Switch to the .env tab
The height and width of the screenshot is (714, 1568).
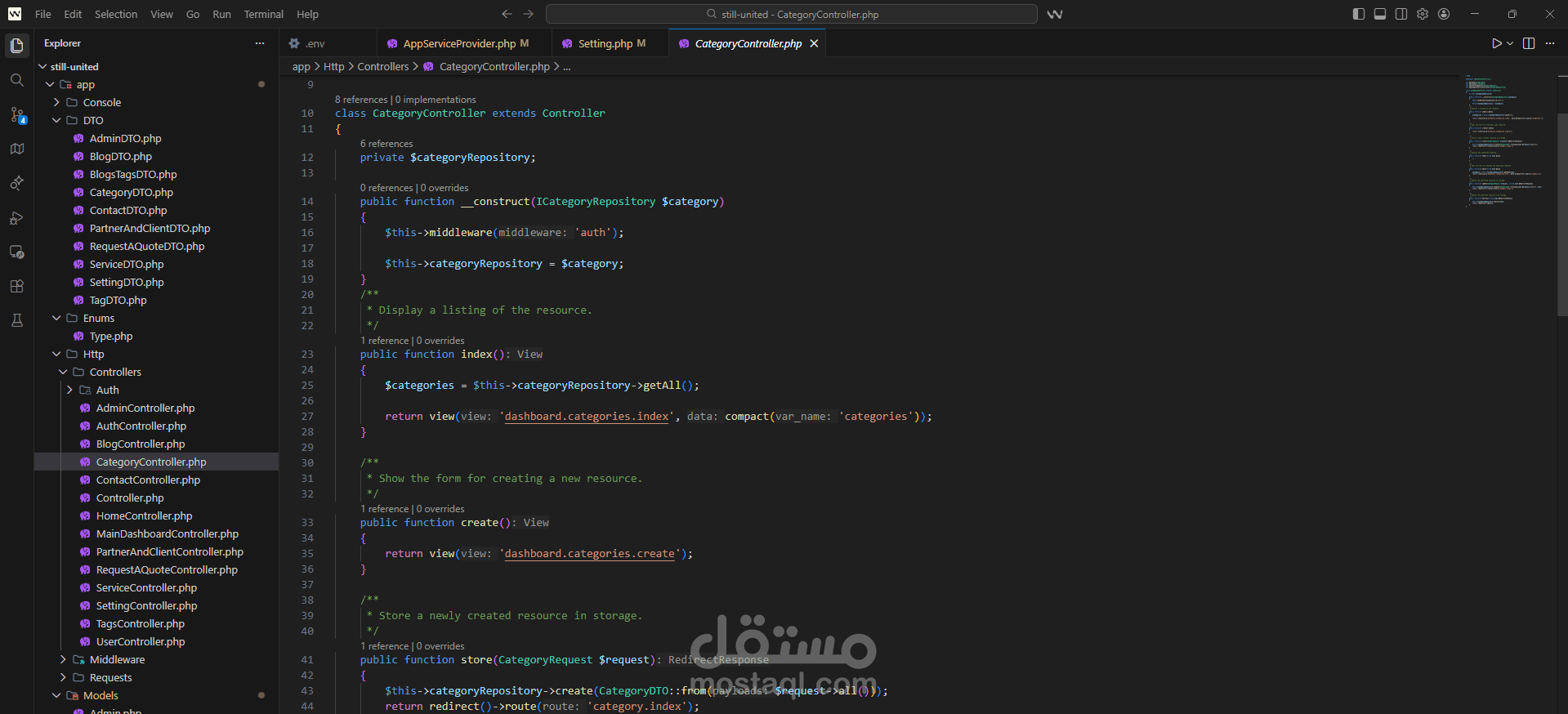[328, 43]
